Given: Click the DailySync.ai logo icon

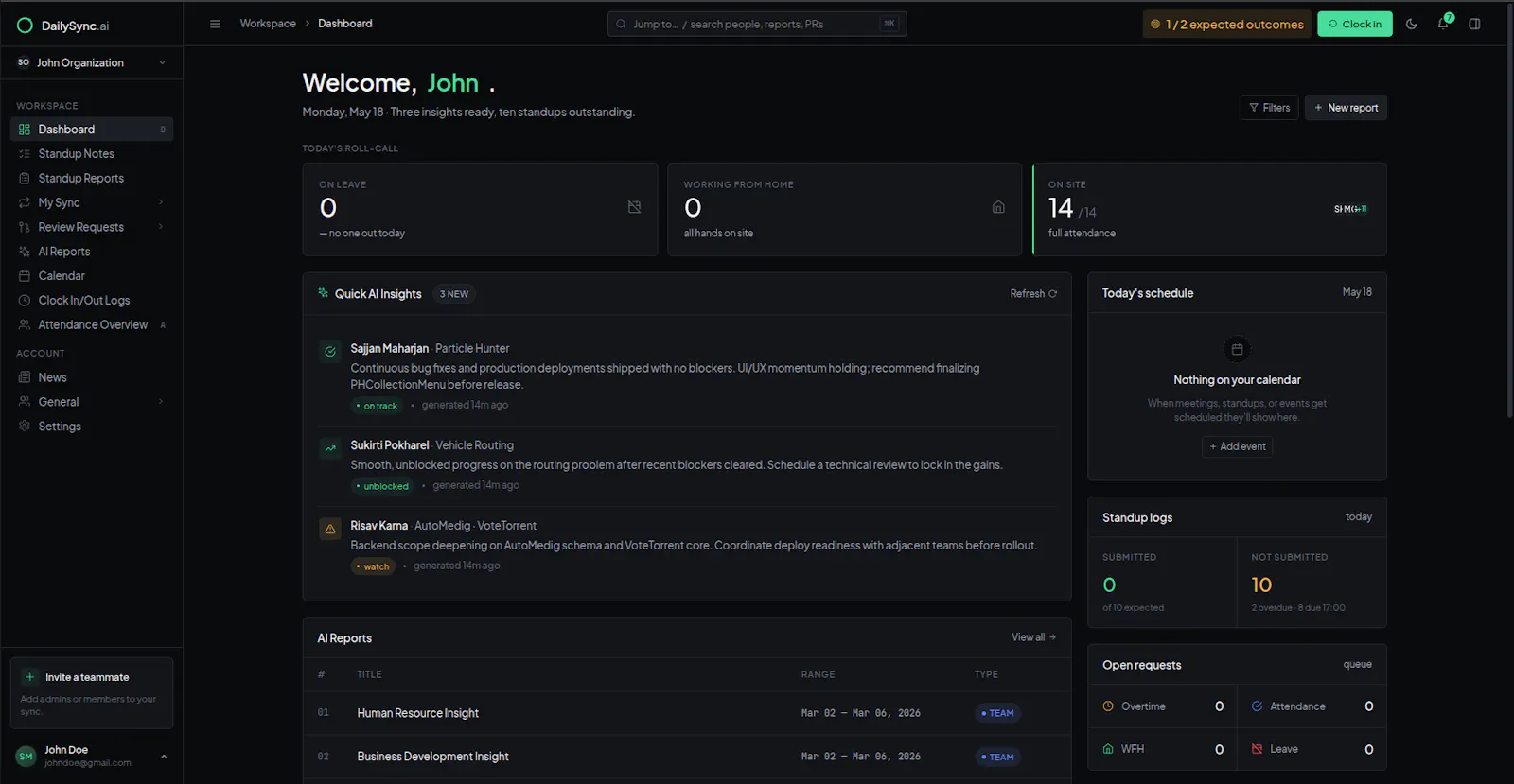Looking at the screenshot, I should click(x=25, y=26).
